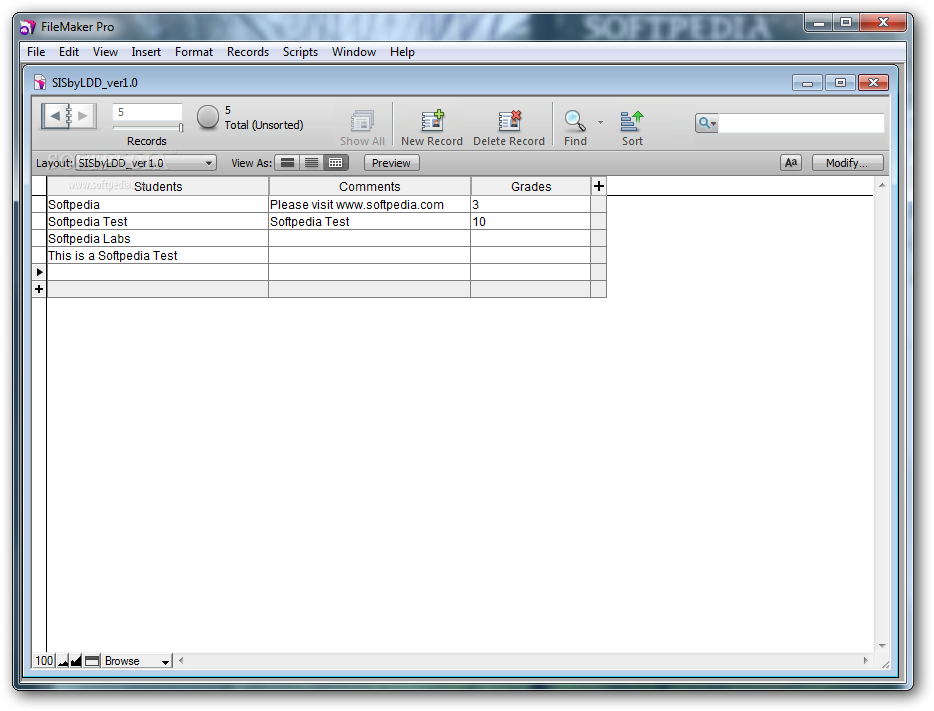The width and height of the screenshot is (934, 711).
Task: Click the vertical scrollbar up arrow
Action: tap(882, 186)
